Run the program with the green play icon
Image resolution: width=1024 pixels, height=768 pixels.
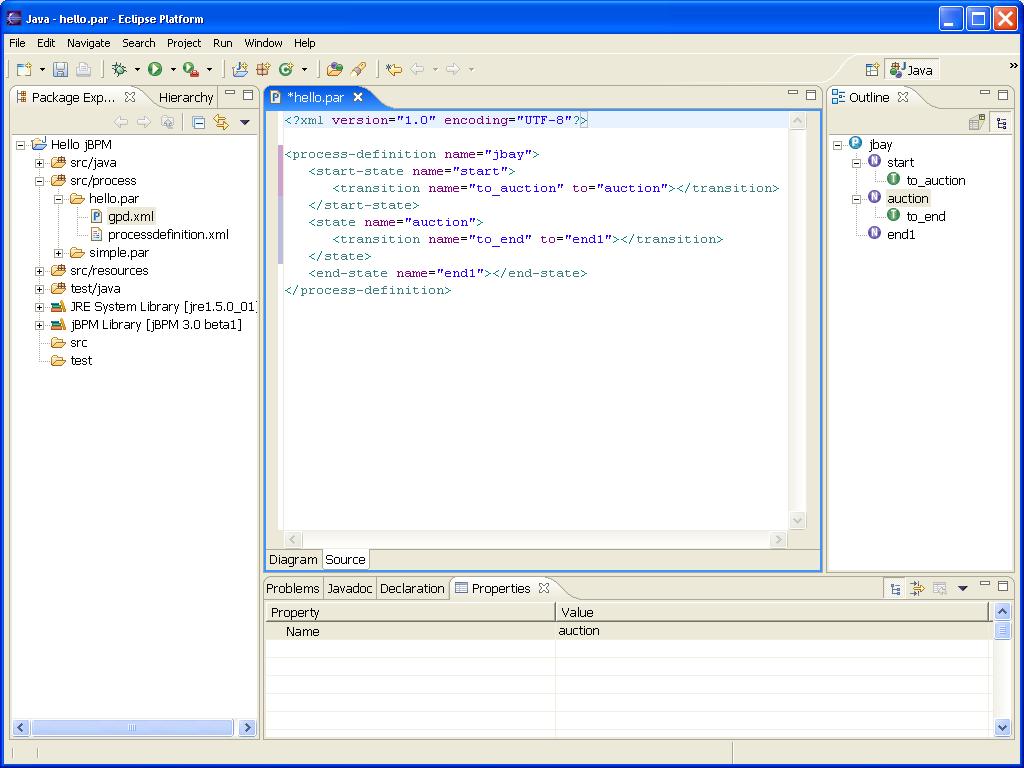click(x=155, y=69)
